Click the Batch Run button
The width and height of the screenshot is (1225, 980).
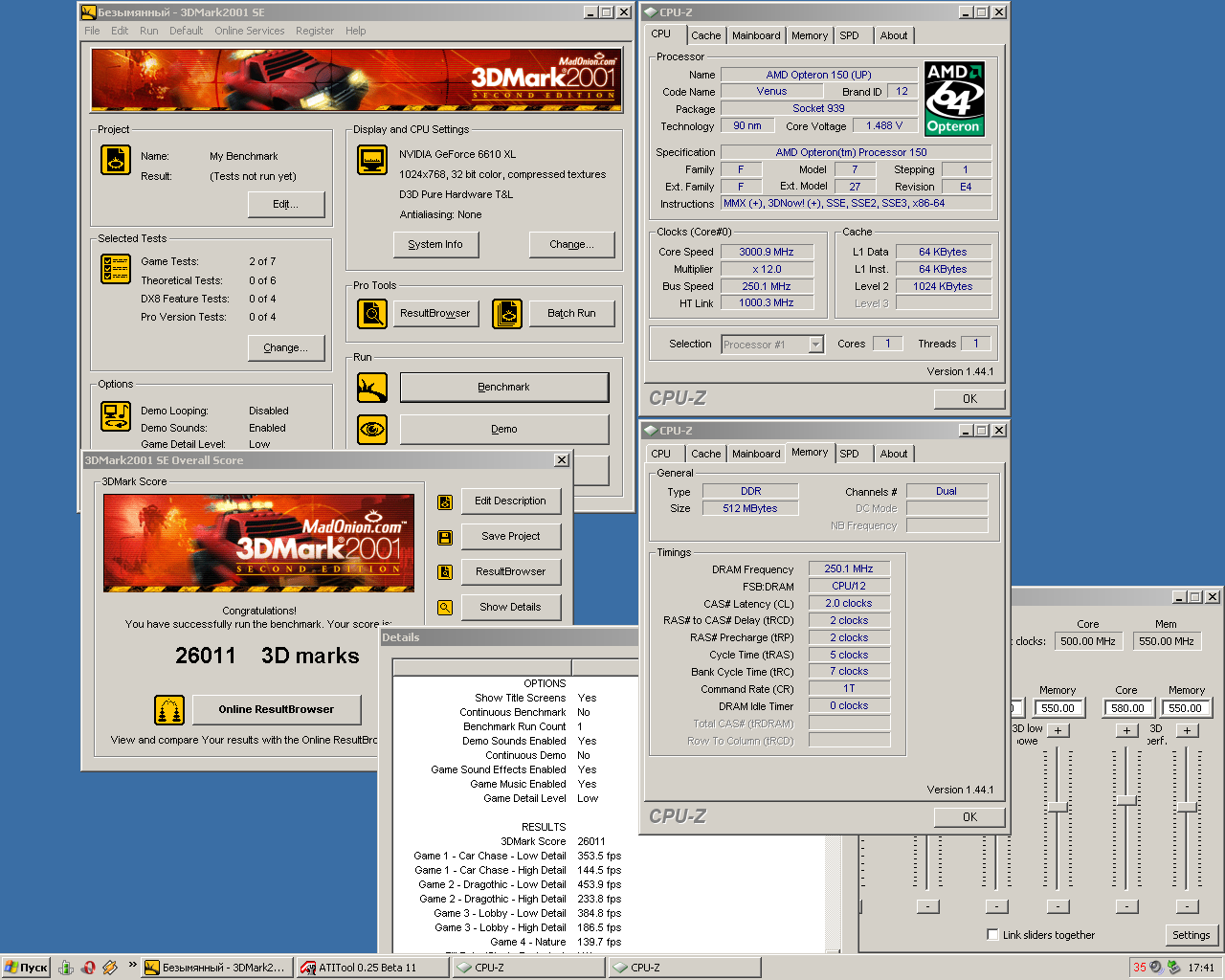tap(571, 313)
